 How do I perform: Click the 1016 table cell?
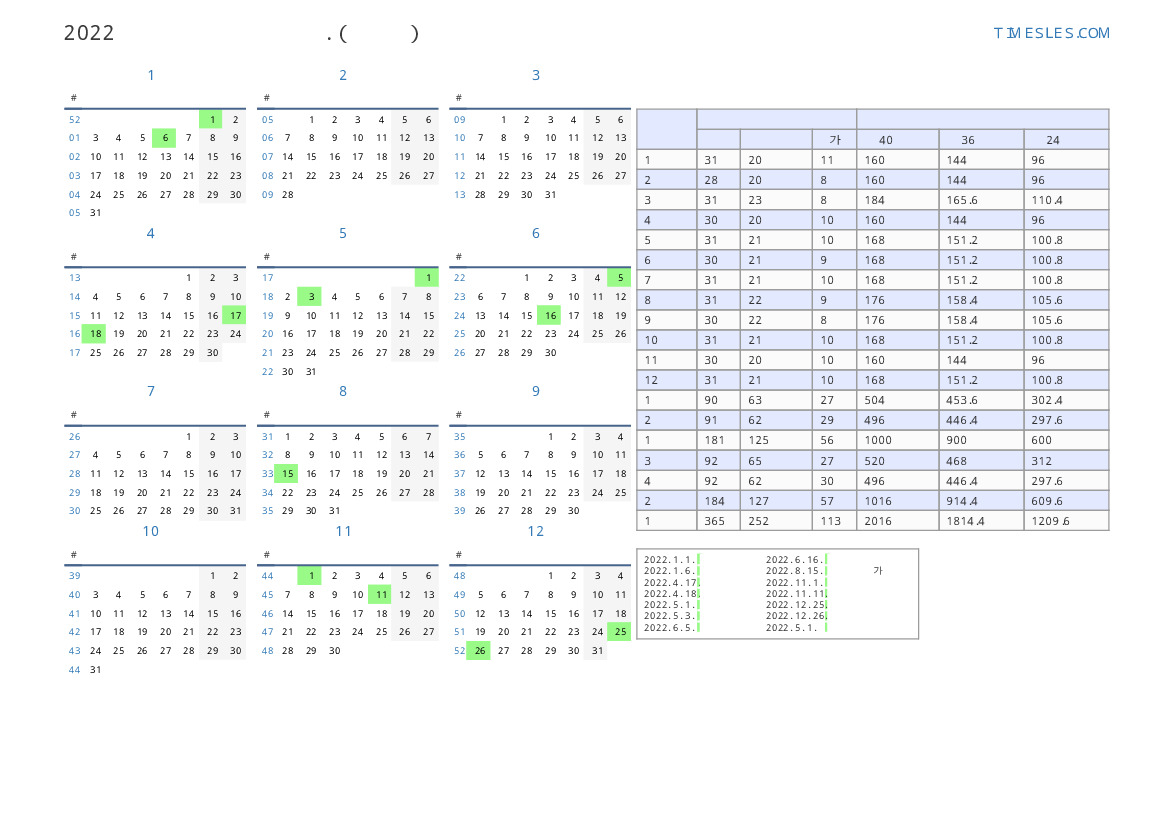[898, 501]
